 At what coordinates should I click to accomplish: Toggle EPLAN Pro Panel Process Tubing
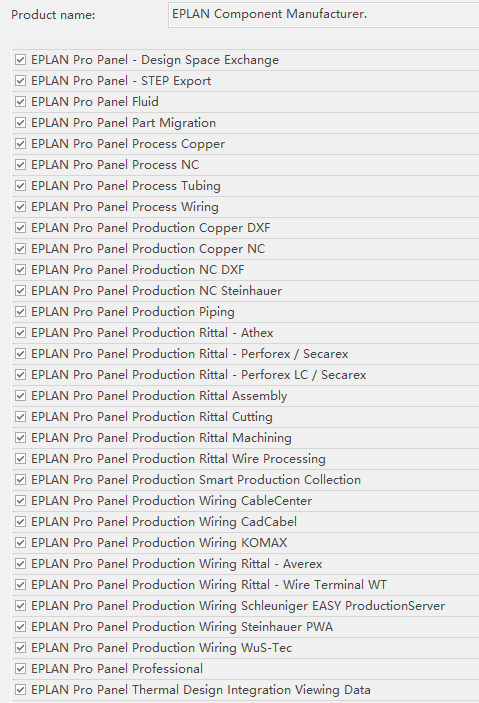pyautogui.click(x=21, y=186)
